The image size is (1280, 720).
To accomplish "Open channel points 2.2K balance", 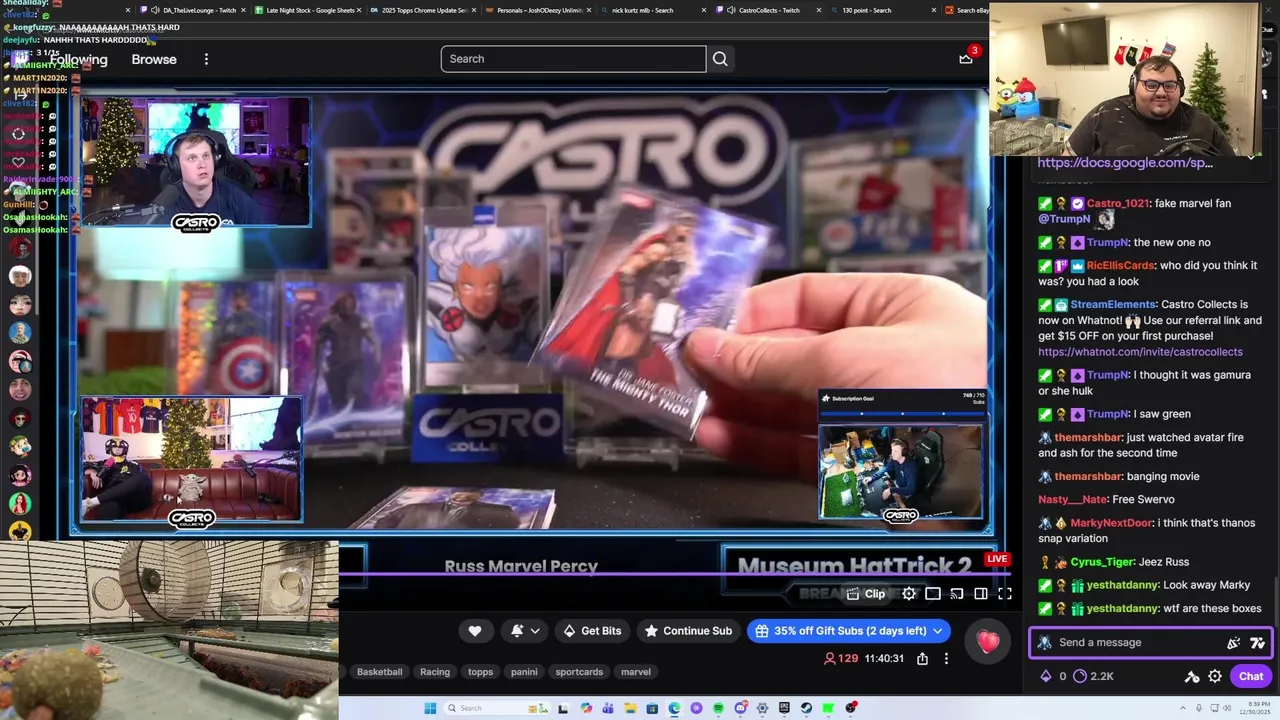I will (x=1092, y=676).
